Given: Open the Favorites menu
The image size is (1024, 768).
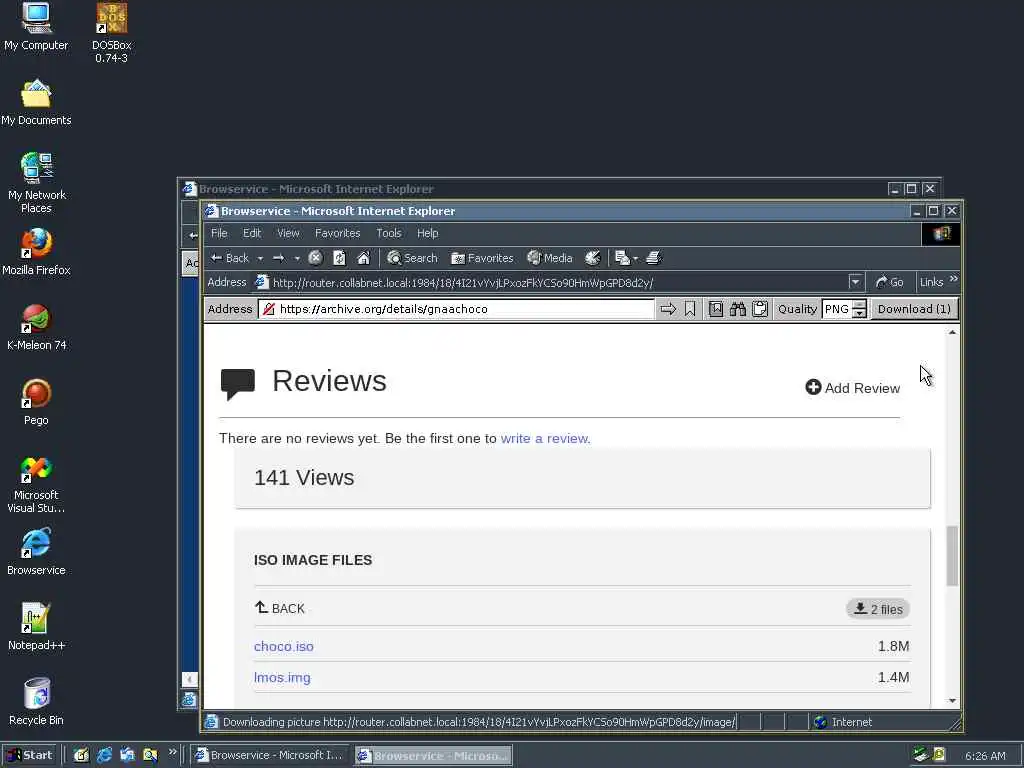Looking at the screenshot, I should [x=338, y=233].
